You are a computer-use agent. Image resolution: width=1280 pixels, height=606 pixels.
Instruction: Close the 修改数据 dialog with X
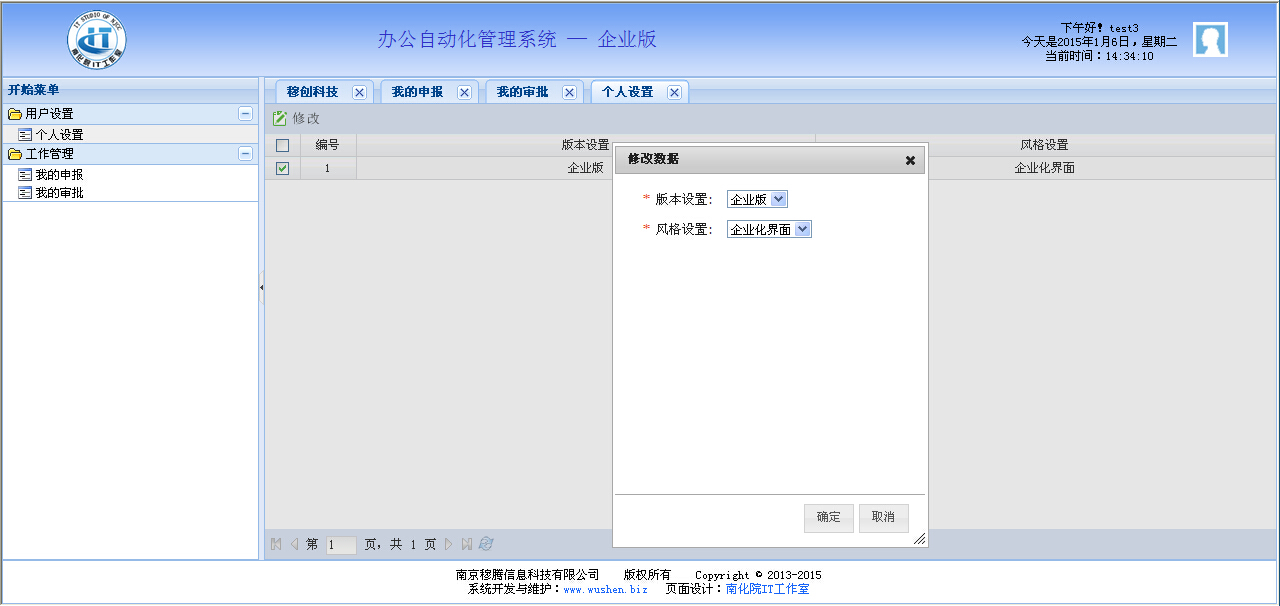(910, 160)
